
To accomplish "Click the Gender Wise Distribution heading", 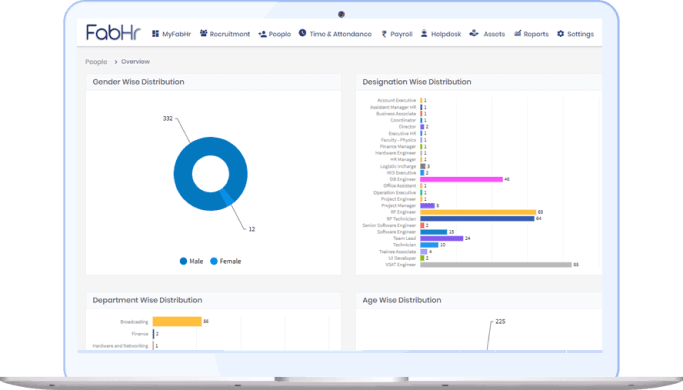I will 139,82.
